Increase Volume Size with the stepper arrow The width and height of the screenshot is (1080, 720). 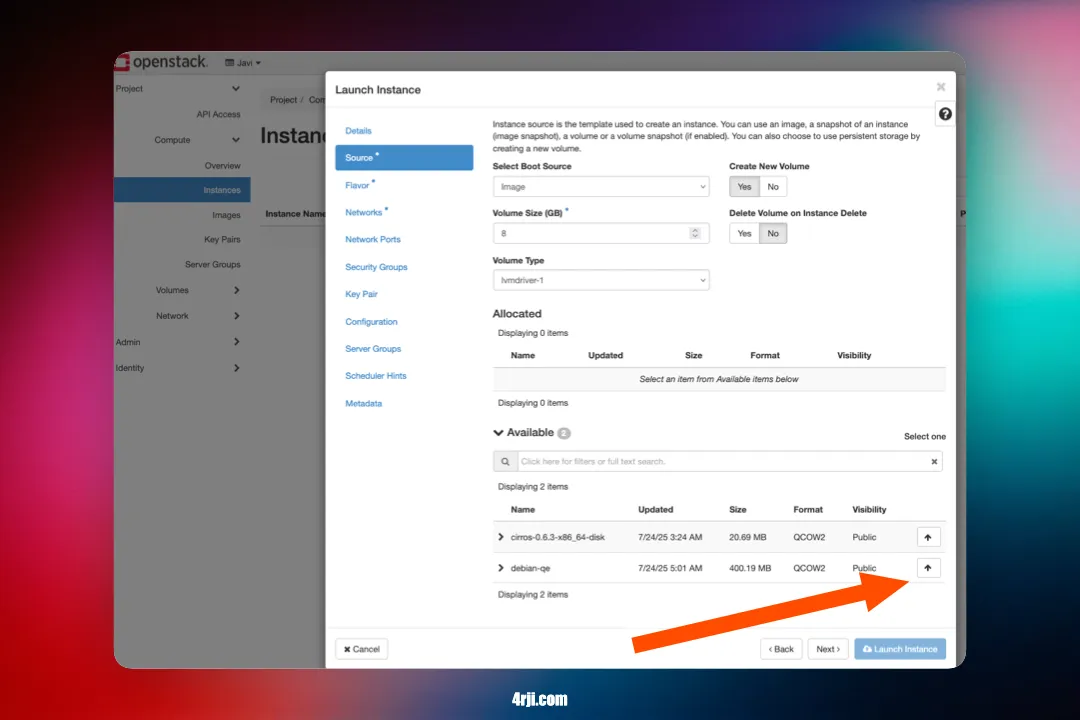(696, 228)
